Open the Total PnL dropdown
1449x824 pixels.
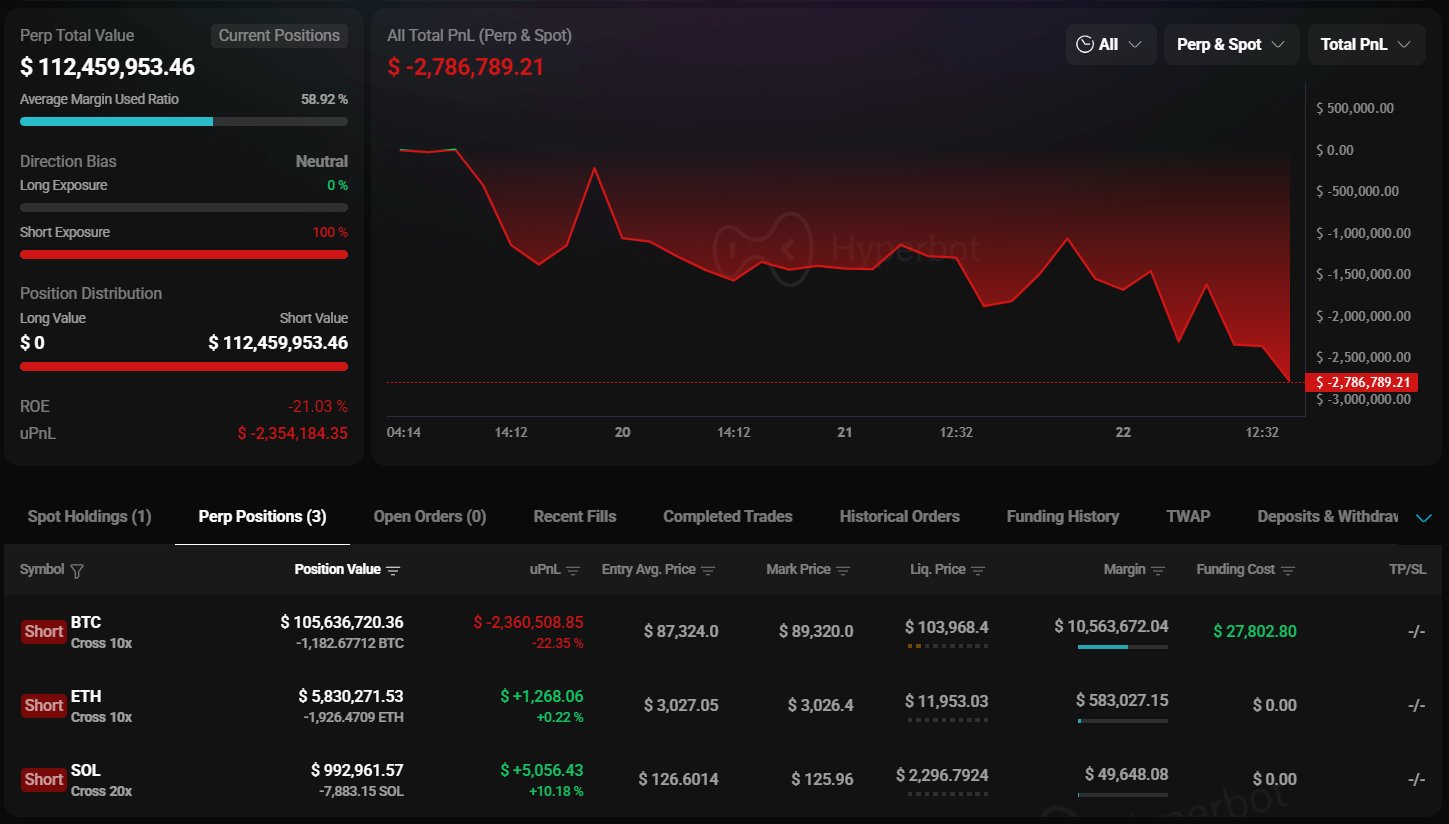(1366, 44)
